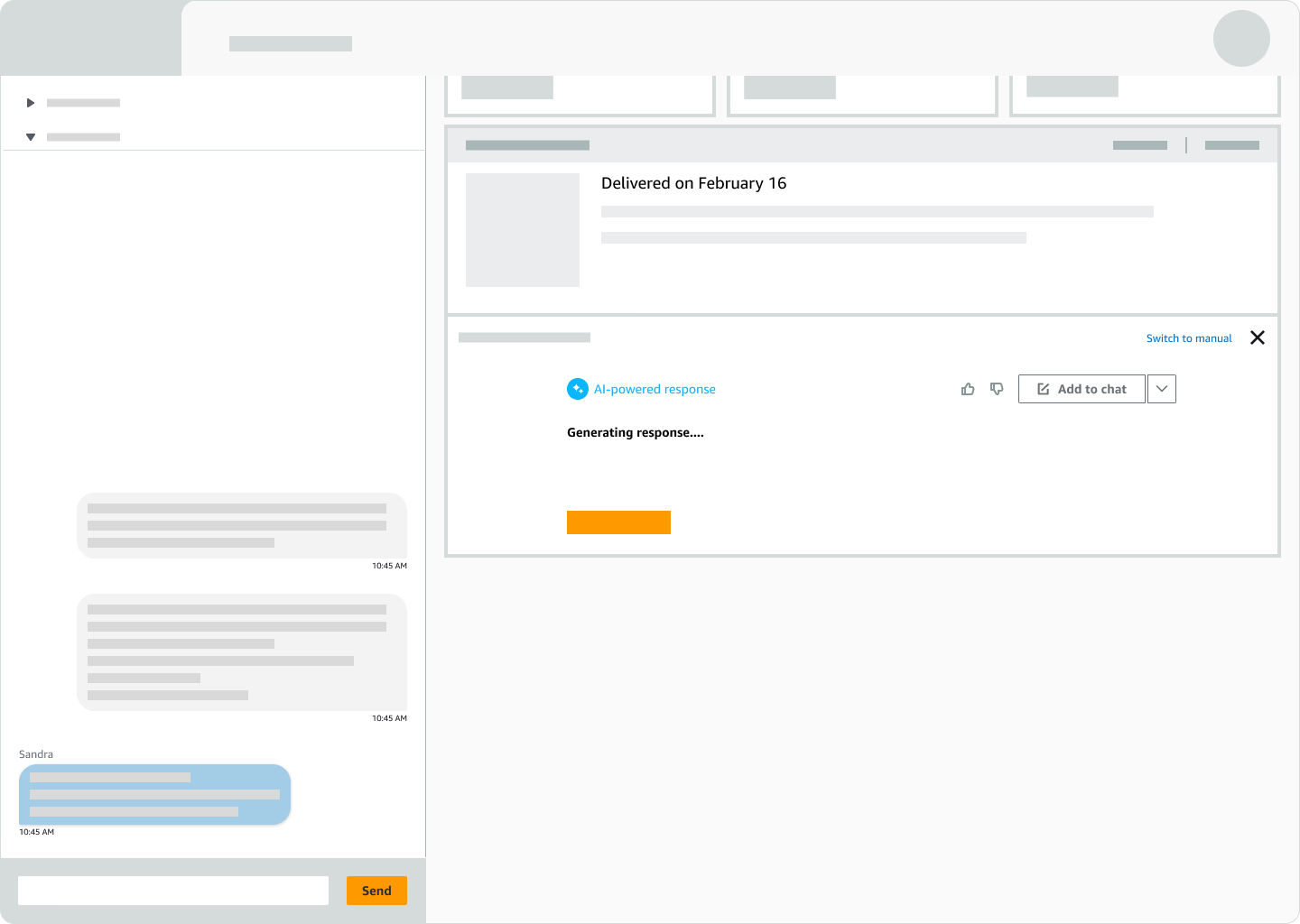Click the thumbs down feedback icon

[997, 389]
